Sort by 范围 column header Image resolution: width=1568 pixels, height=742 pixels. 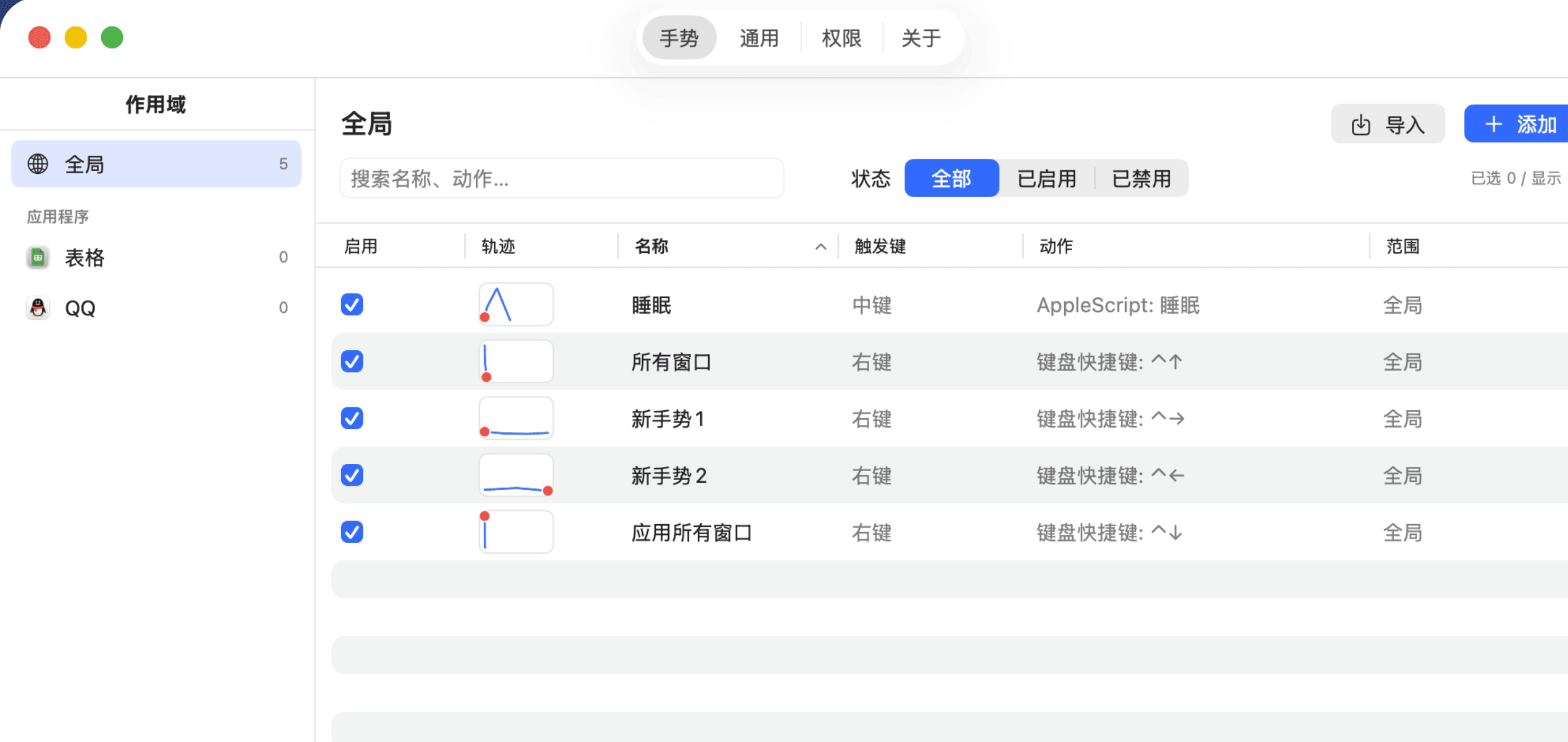coord(1402,247)
